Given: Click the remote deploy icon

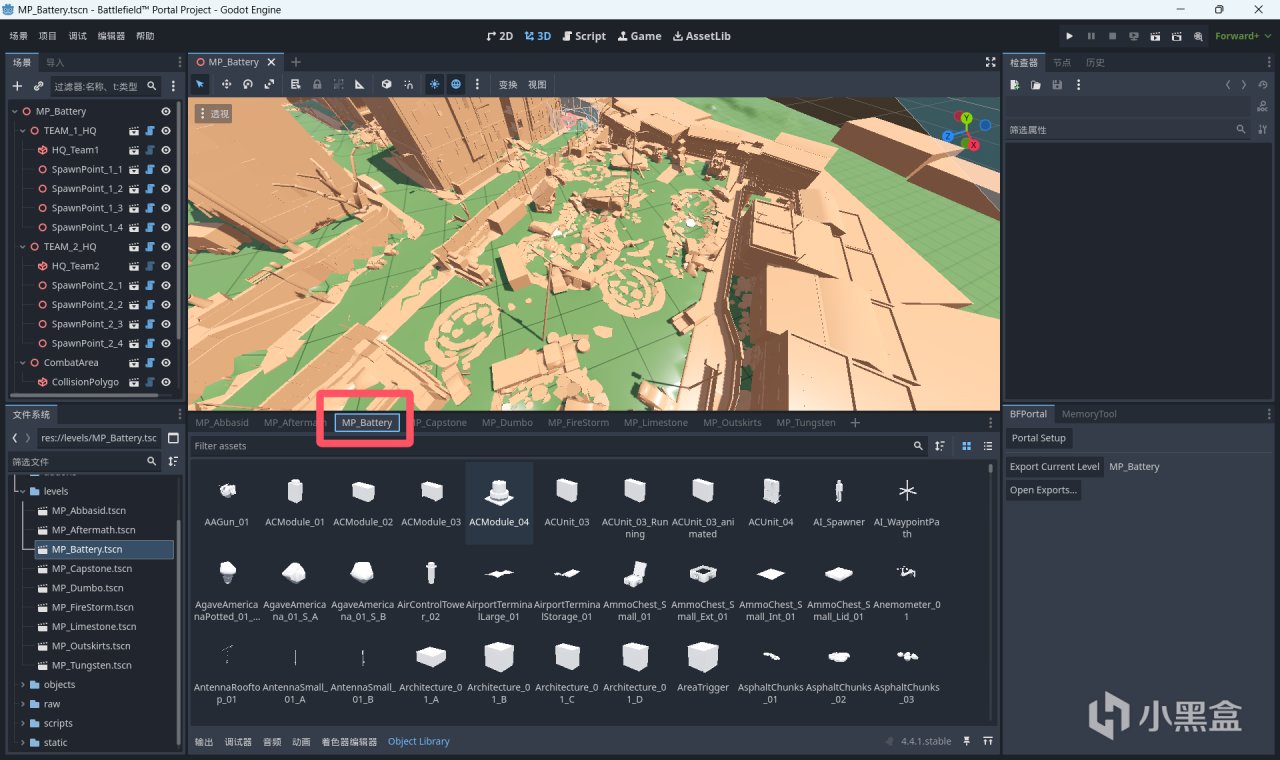Looking at the screenshot, I should click(x=1133, y=36).
